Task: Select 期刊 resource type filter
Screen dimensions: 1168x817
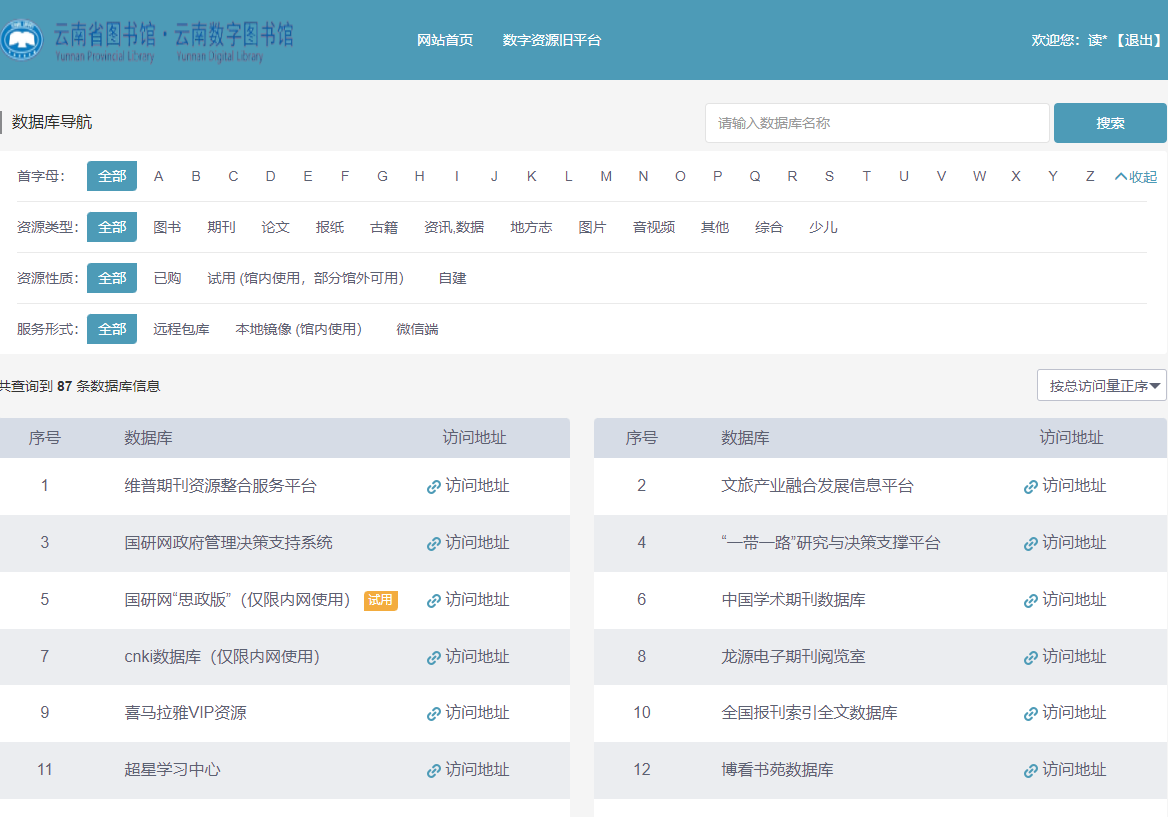Action: 221,227
